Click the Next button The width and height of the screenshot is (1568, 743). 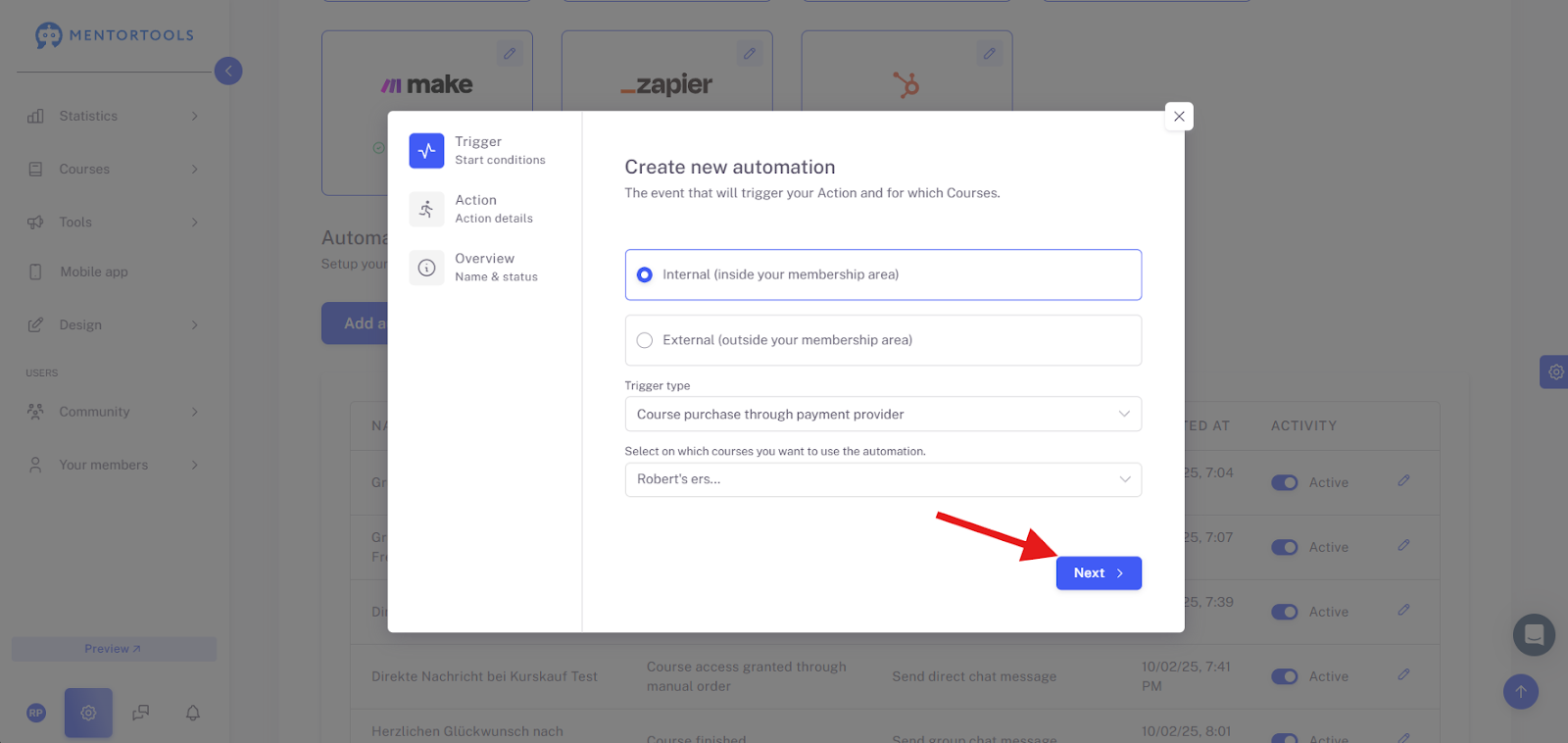(x=1099, y=573)
